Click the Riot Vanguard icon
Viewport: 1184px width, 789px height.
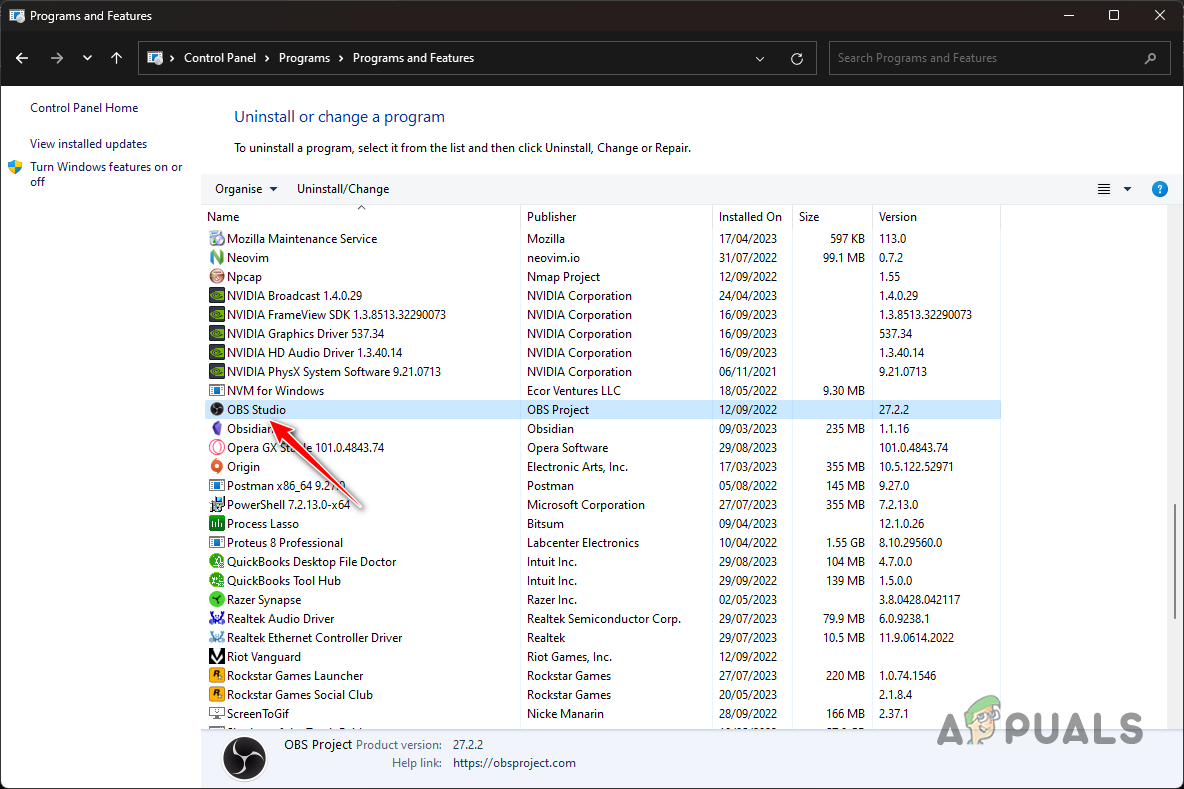pos(217,656)
